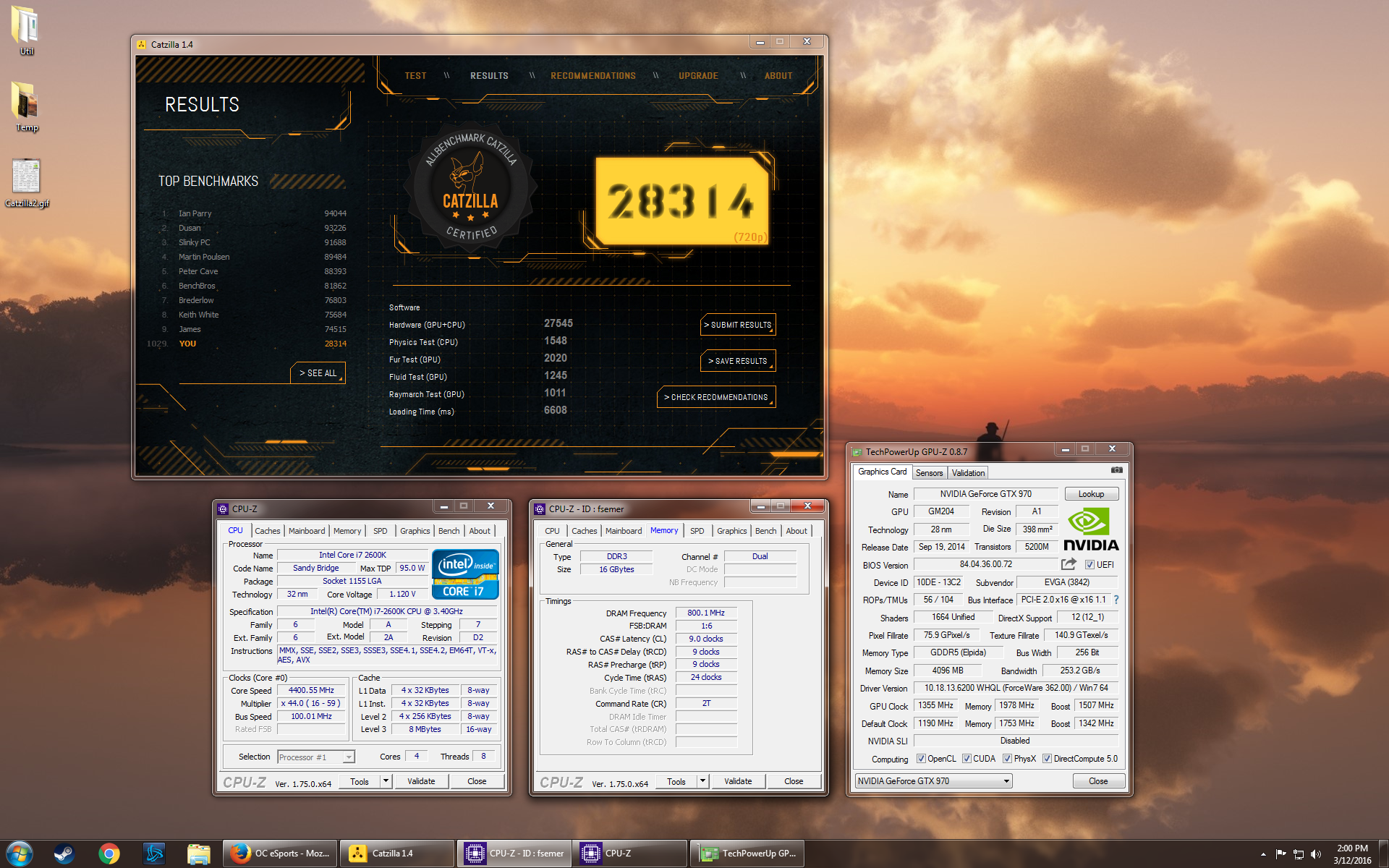Image resolution: width=1389 pixels, height=868 pixels.
Task: Open volume control in system tray
Action: point(1315,854)
